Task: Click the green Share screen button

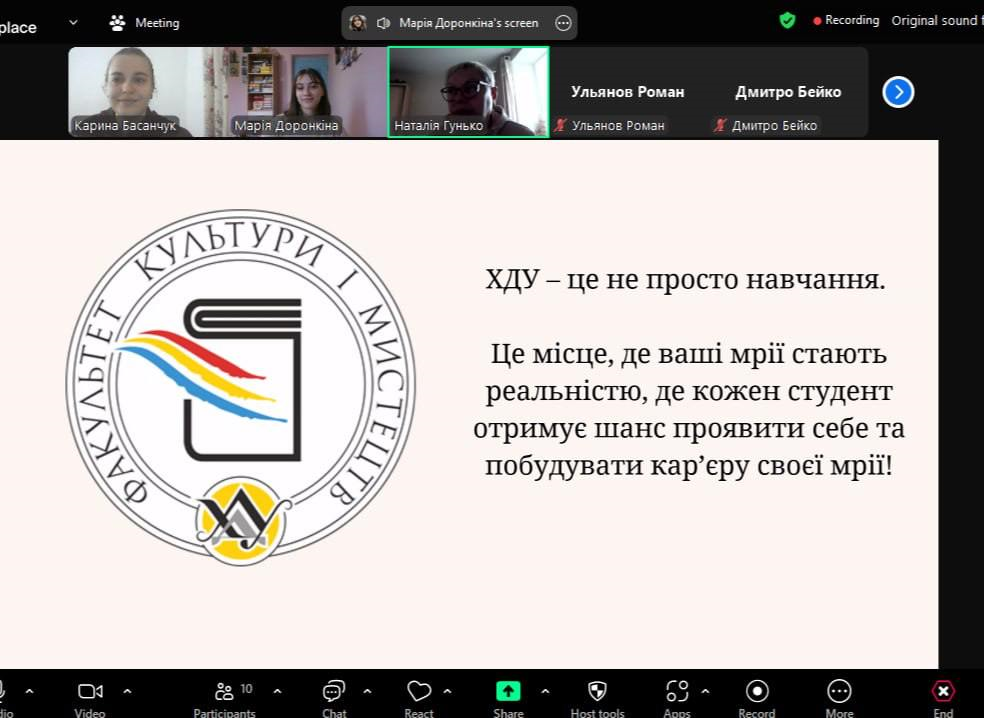Action: point(508,698)
